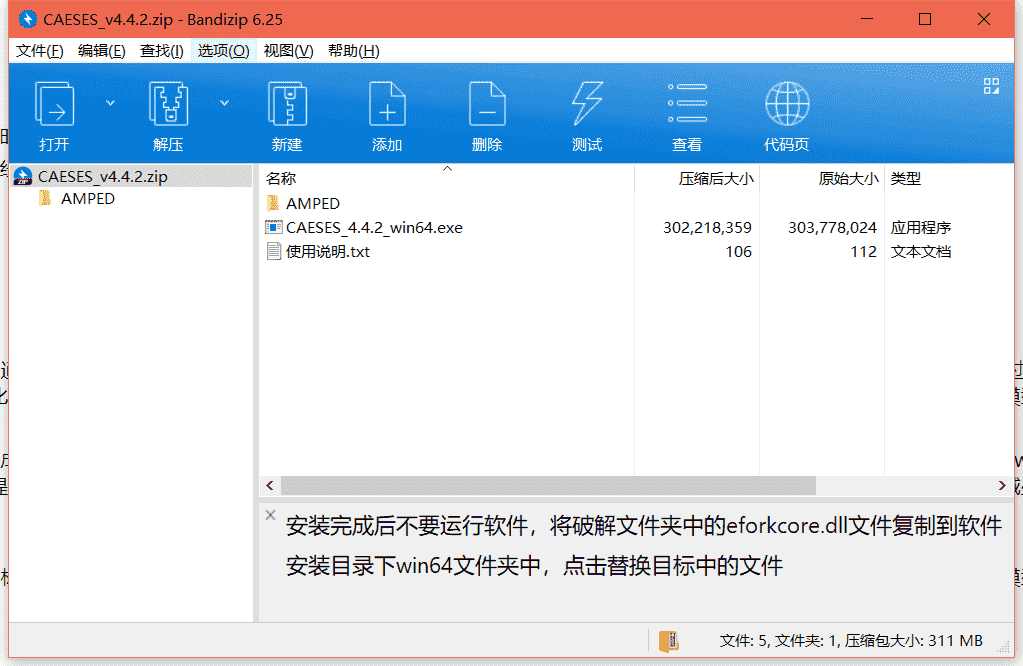The height and width of the screenshot is (666, 1023).
Task: Expand the dropdown arrow next to 打开
Action: click(110, 103)
